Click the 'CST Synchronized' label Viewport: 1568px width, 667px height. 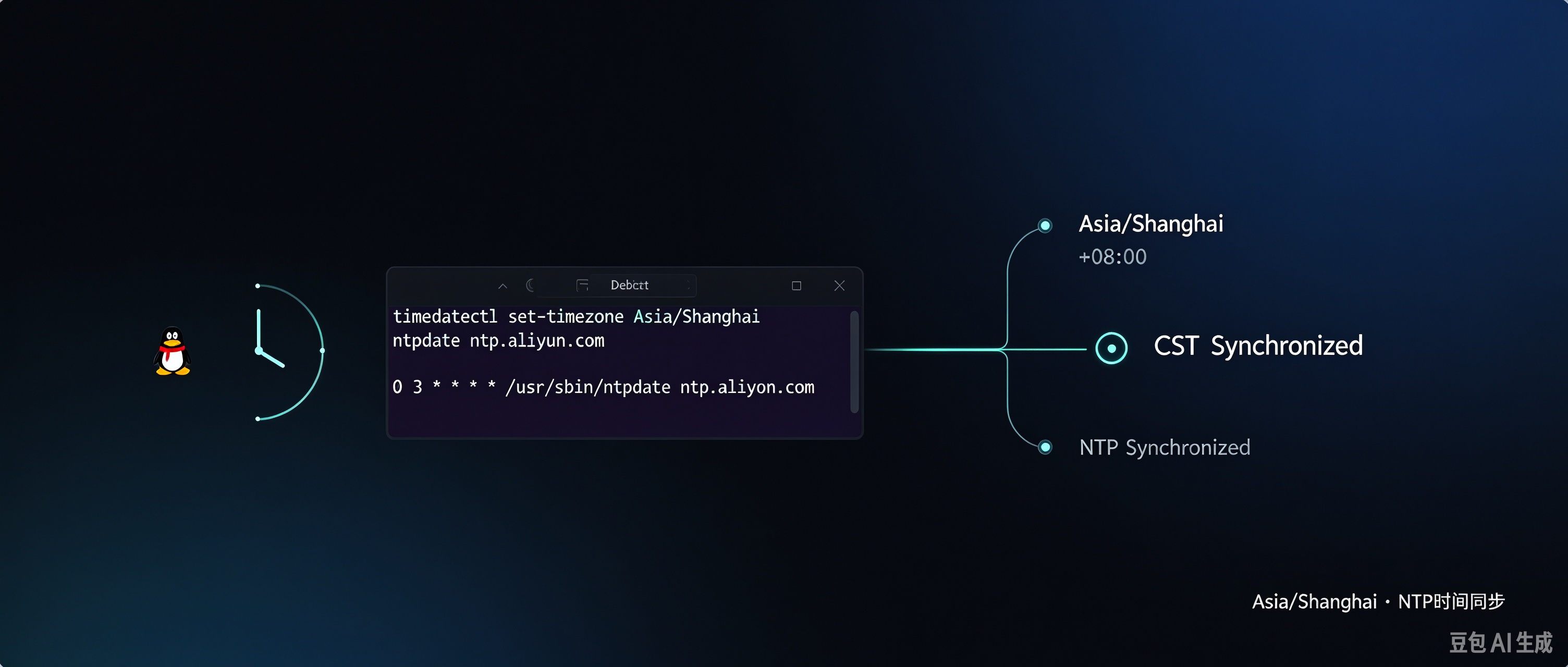[x=1258, y=347]
